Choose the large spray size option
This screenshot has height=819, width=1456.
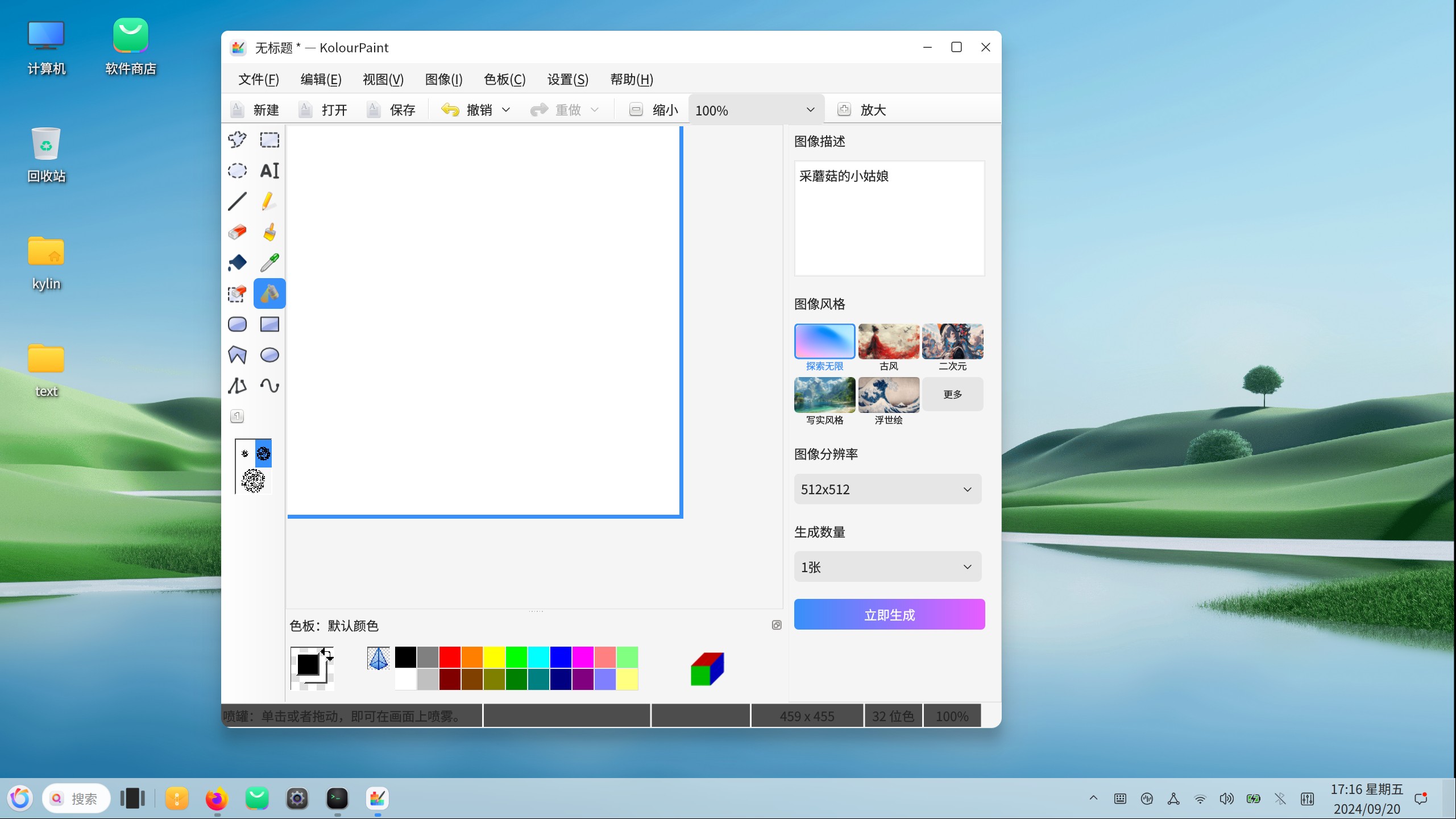[x=253, y=481]
